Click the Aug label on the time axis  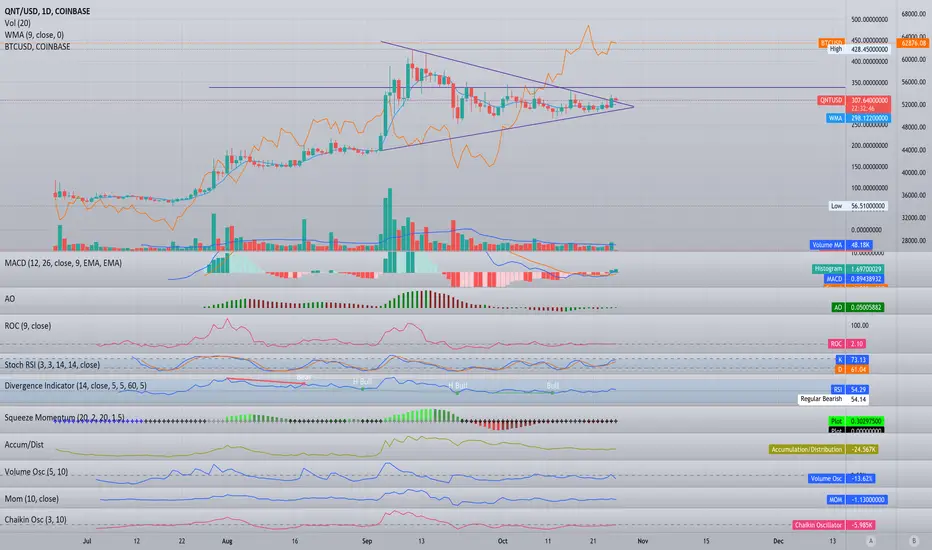pyautogui.click(x=226, y=541)
